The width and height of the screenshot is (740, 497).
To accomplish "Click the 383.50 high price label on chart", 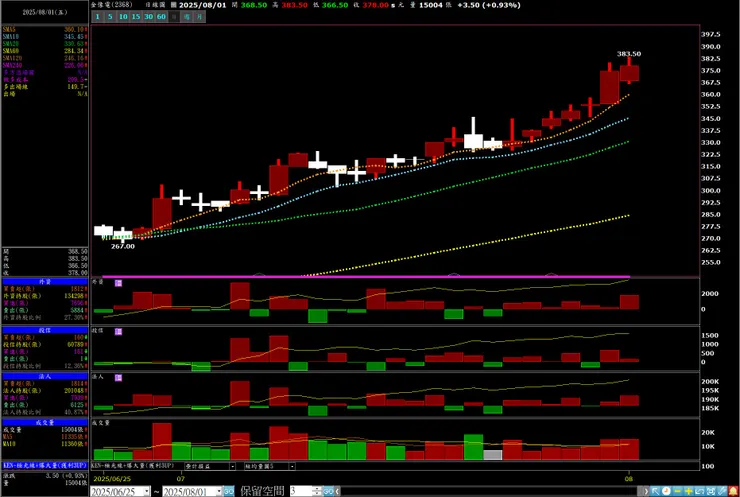I will pyautogui.click(x=629, y=54).
